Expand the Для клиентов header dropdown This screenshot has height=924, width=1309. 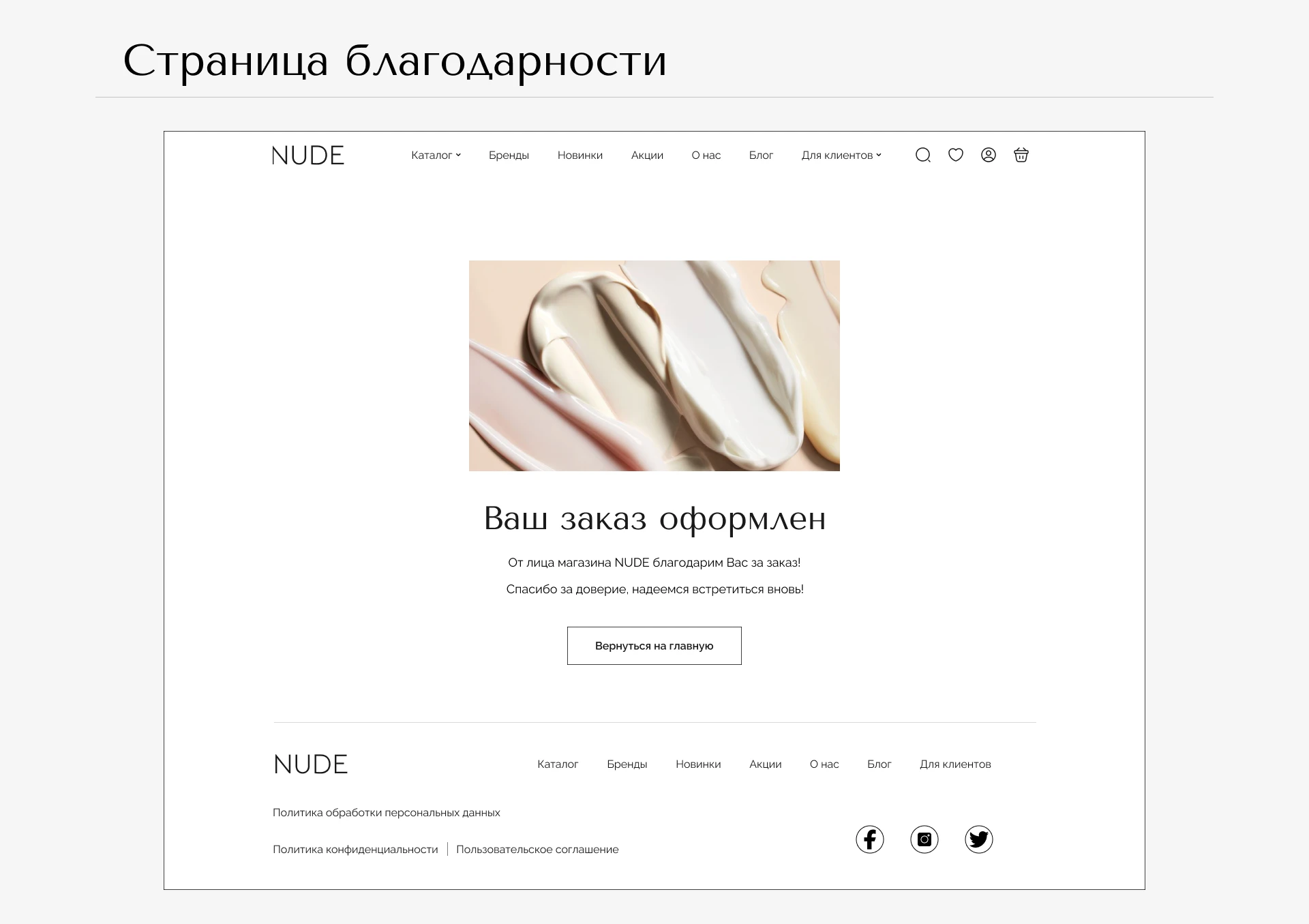841,155
